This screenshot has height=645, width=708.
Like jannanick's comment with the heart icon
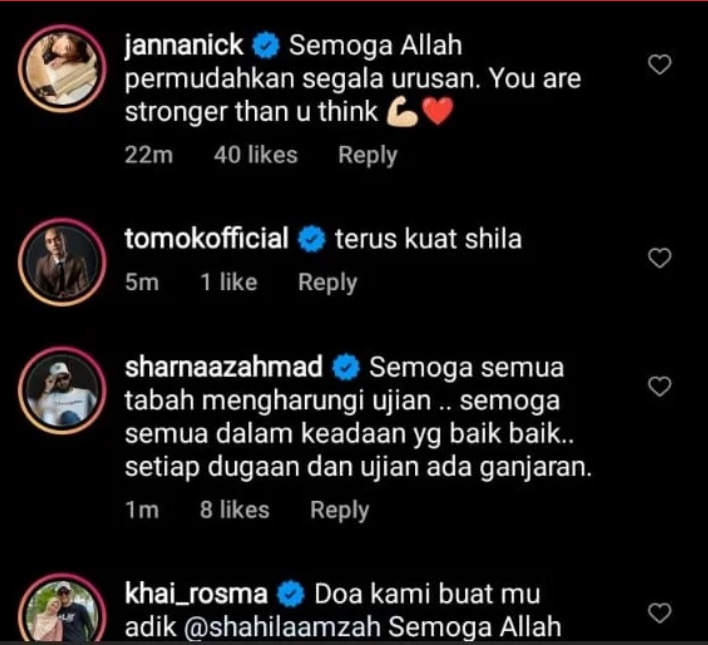point(659,64)
